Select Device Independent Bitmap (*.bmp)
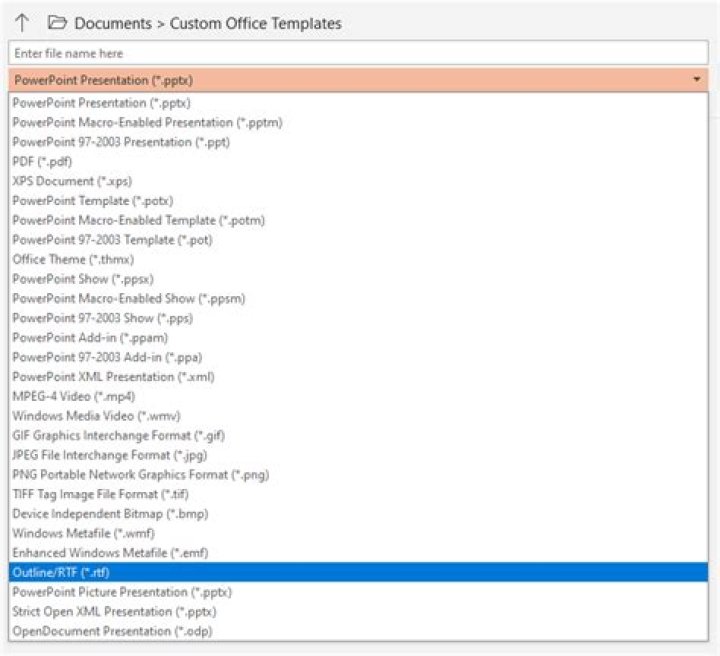 [x=358, y=514]
